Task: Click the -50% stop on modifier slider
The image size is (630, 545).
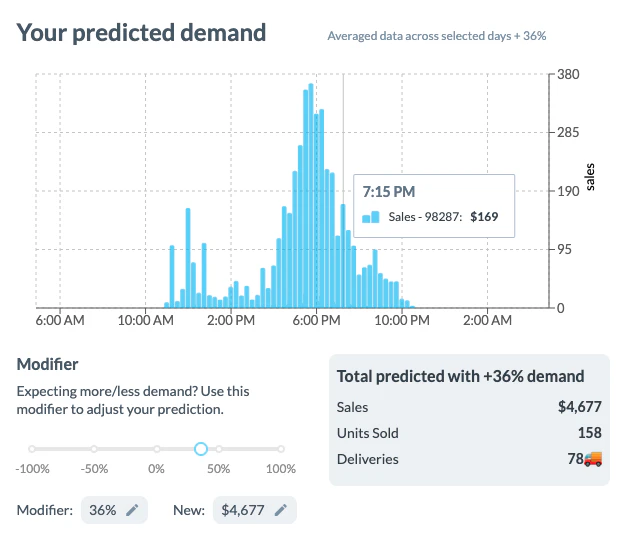Action: [x=94, y=449]
